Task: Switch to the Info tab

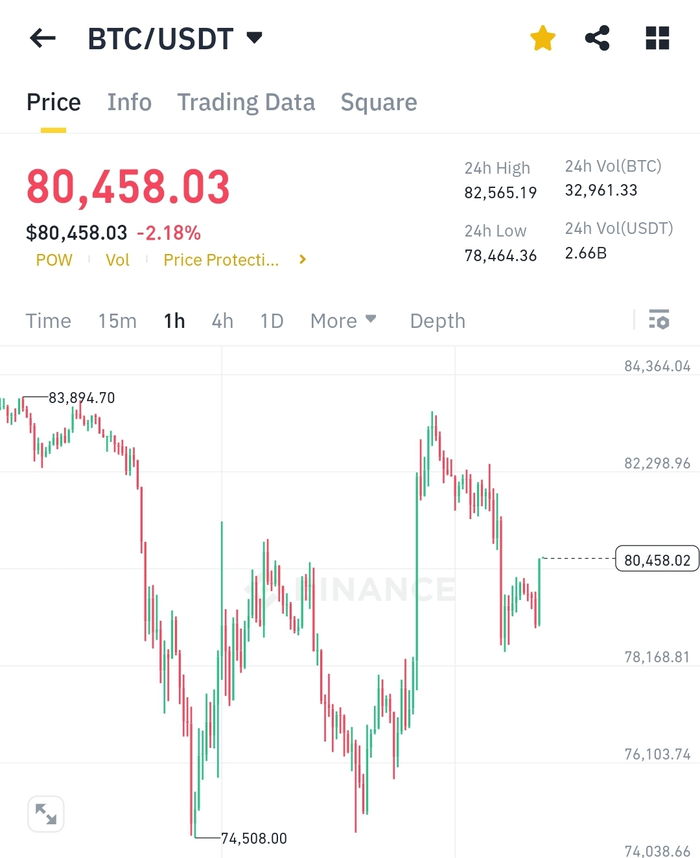Action: click(129, 102)
